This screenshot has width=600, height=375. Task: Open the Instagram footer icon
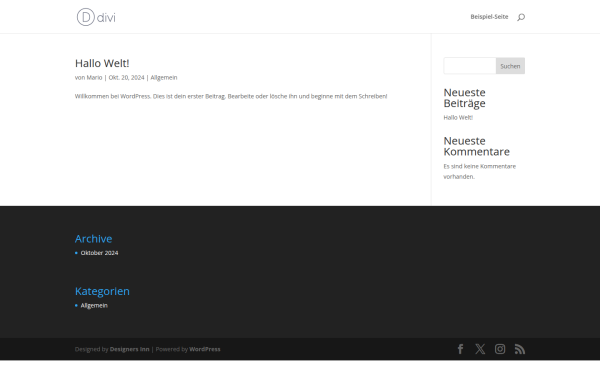coord(500,349)
